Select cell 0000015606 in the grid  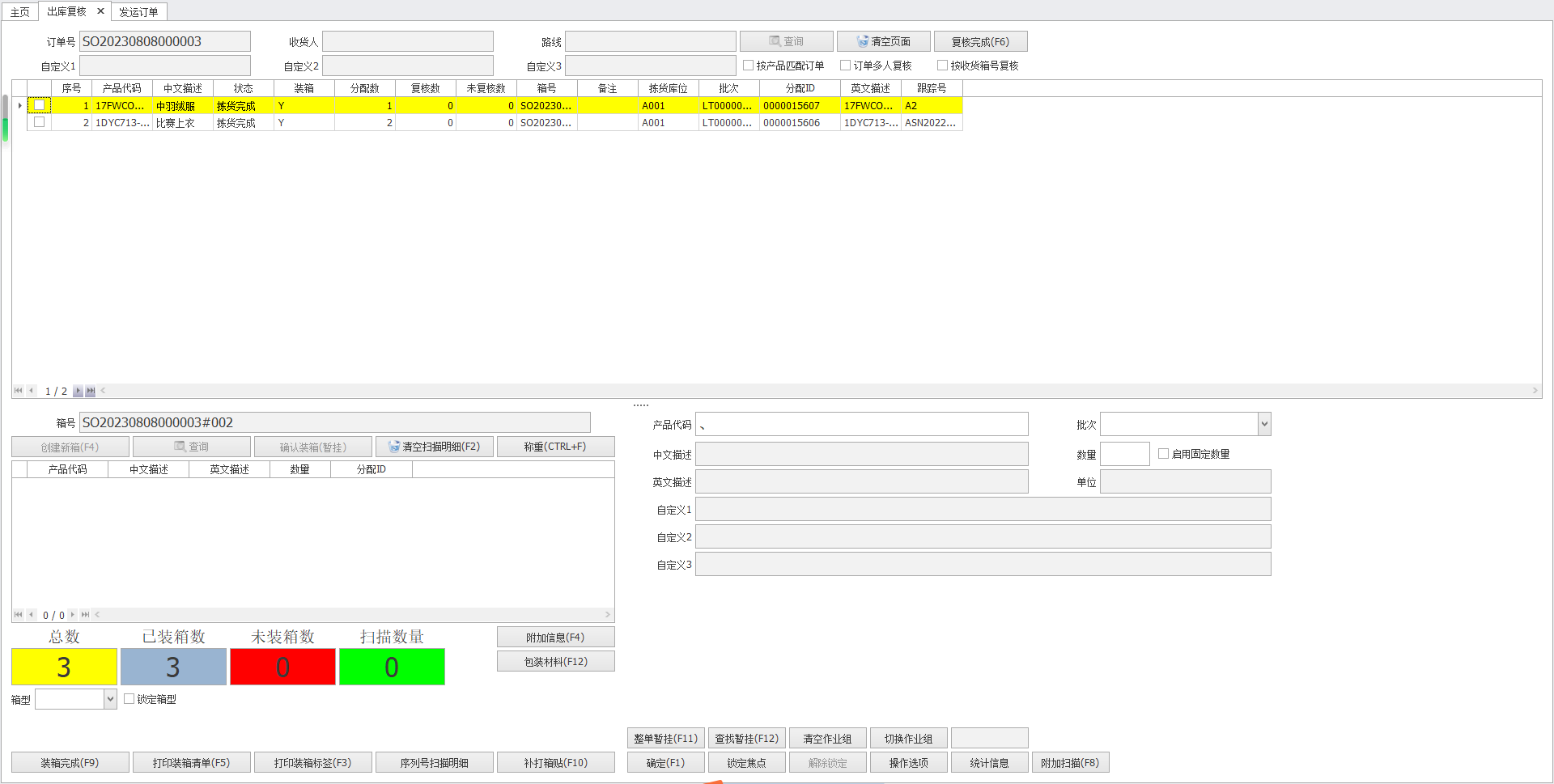[x=800, y=123]
